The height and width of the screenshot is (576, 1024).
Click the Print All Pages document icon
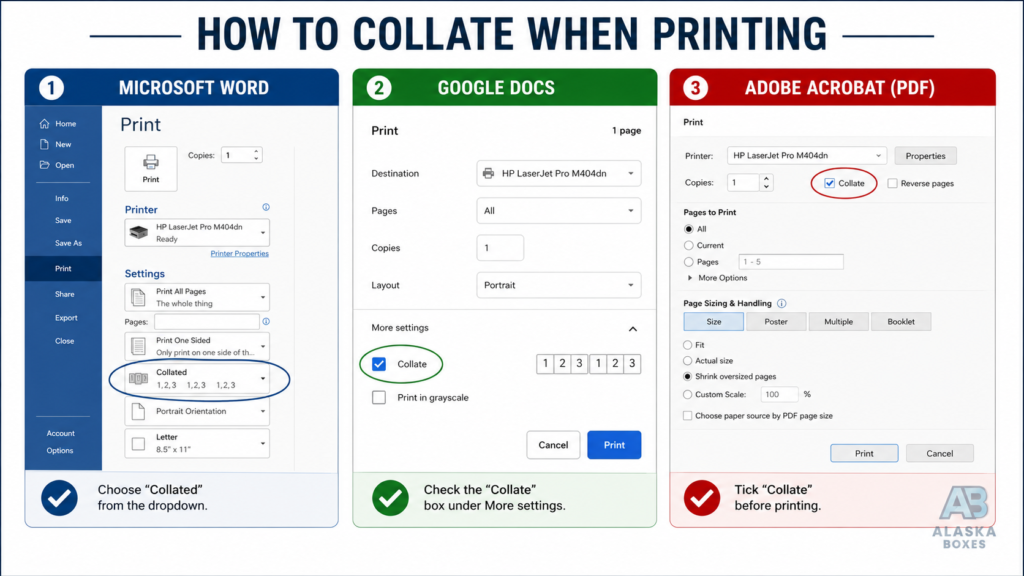click(x=138, y=297)
